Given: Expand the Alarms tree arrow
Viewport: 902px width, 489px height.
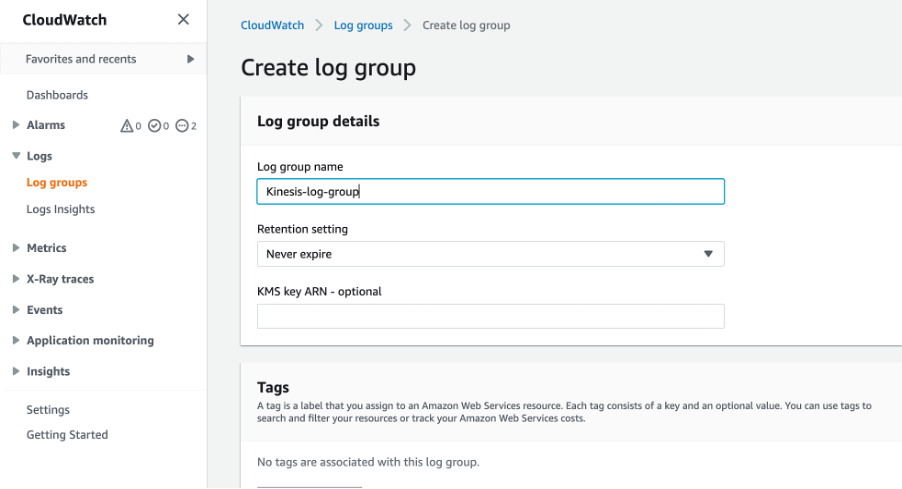Looking at the screenshot, I should (x=16, y=125).
